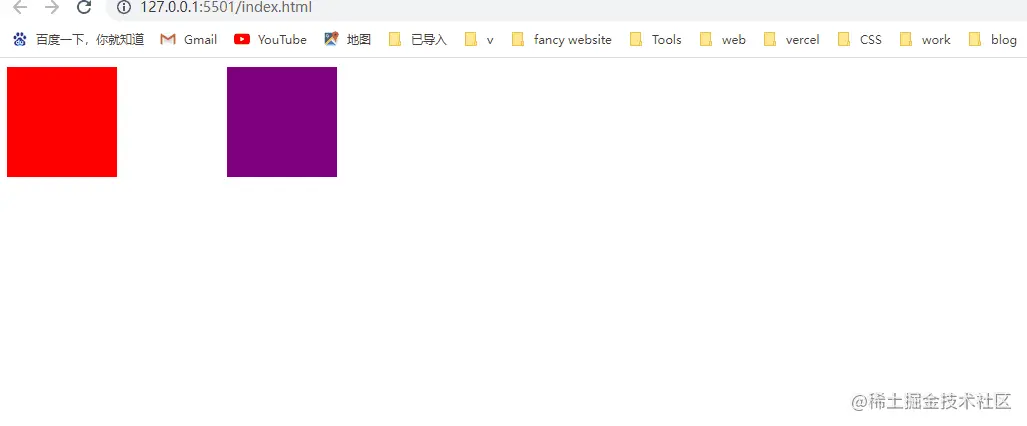Open the fancy website bookmark folder
1027x426 pixels.
561,39
